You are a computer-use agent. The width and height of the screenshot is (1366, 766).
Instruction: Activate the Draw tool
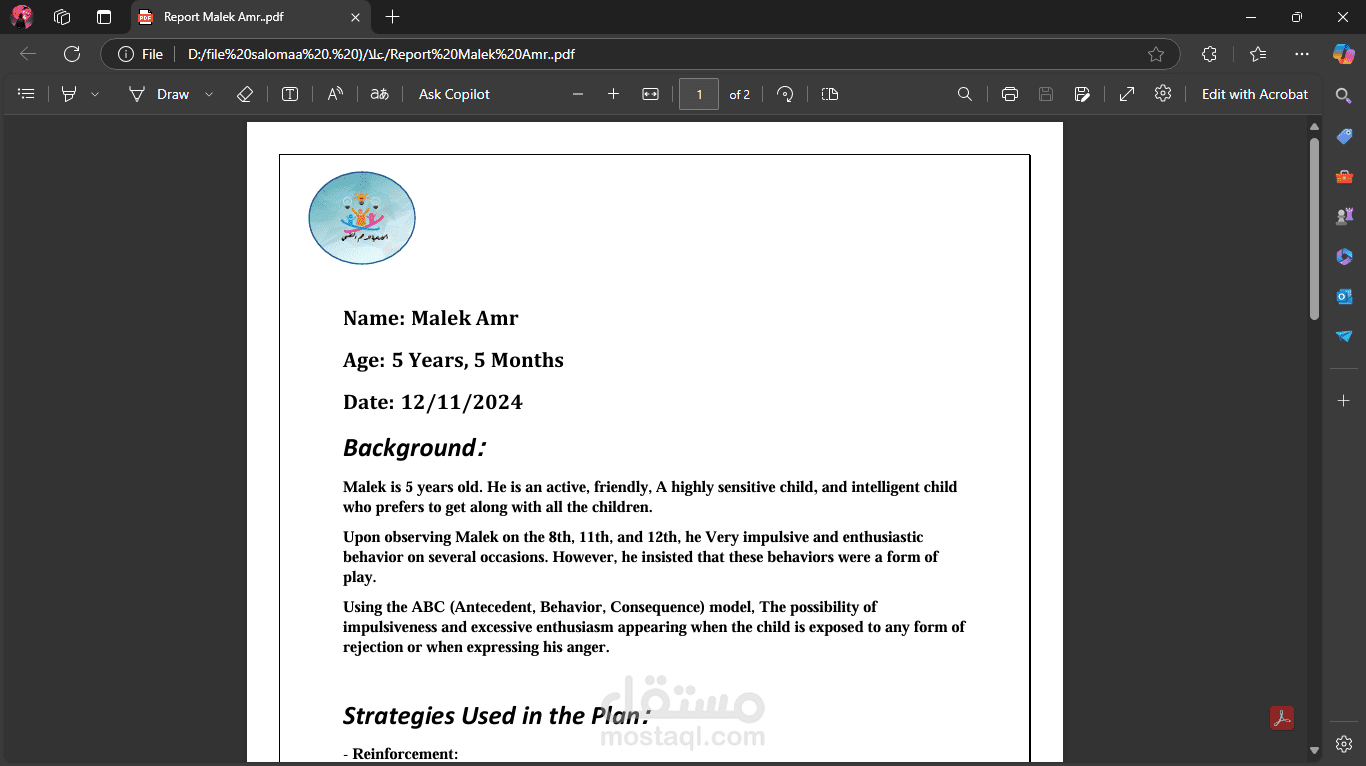(x=159, y=94)
